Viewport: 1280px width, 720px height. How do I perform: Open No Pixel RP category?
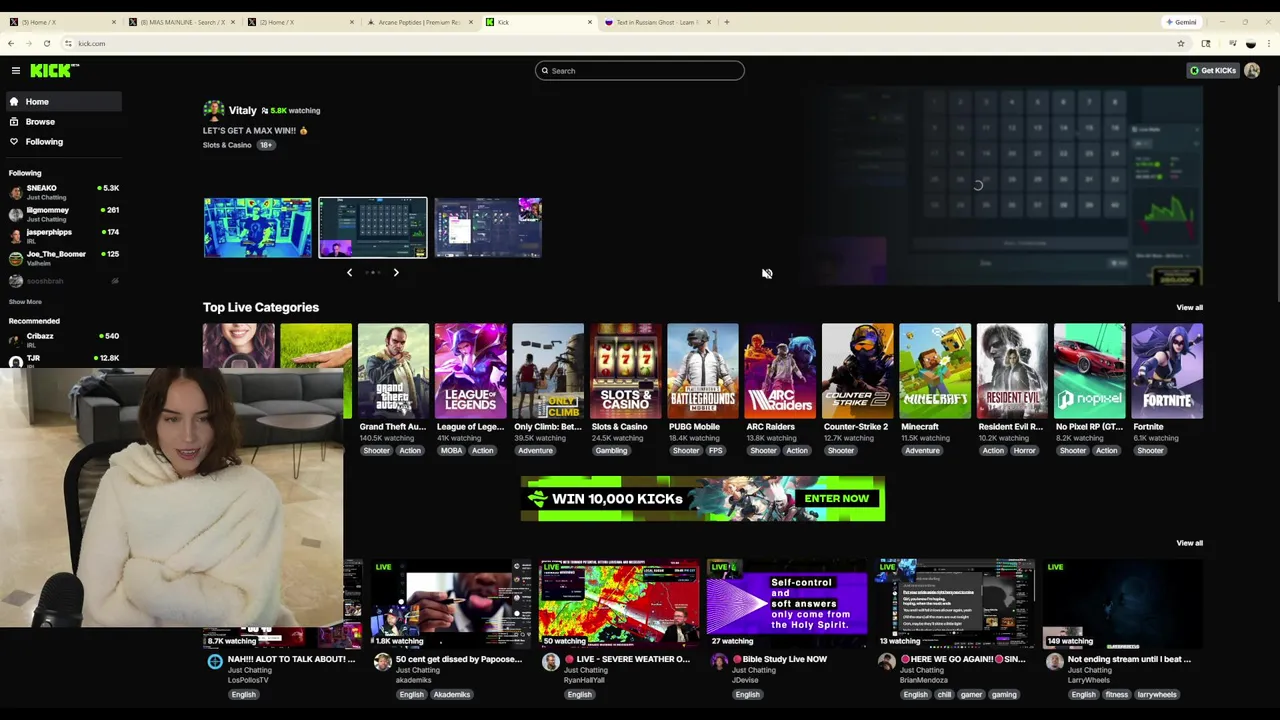(x=1089, y=371)
